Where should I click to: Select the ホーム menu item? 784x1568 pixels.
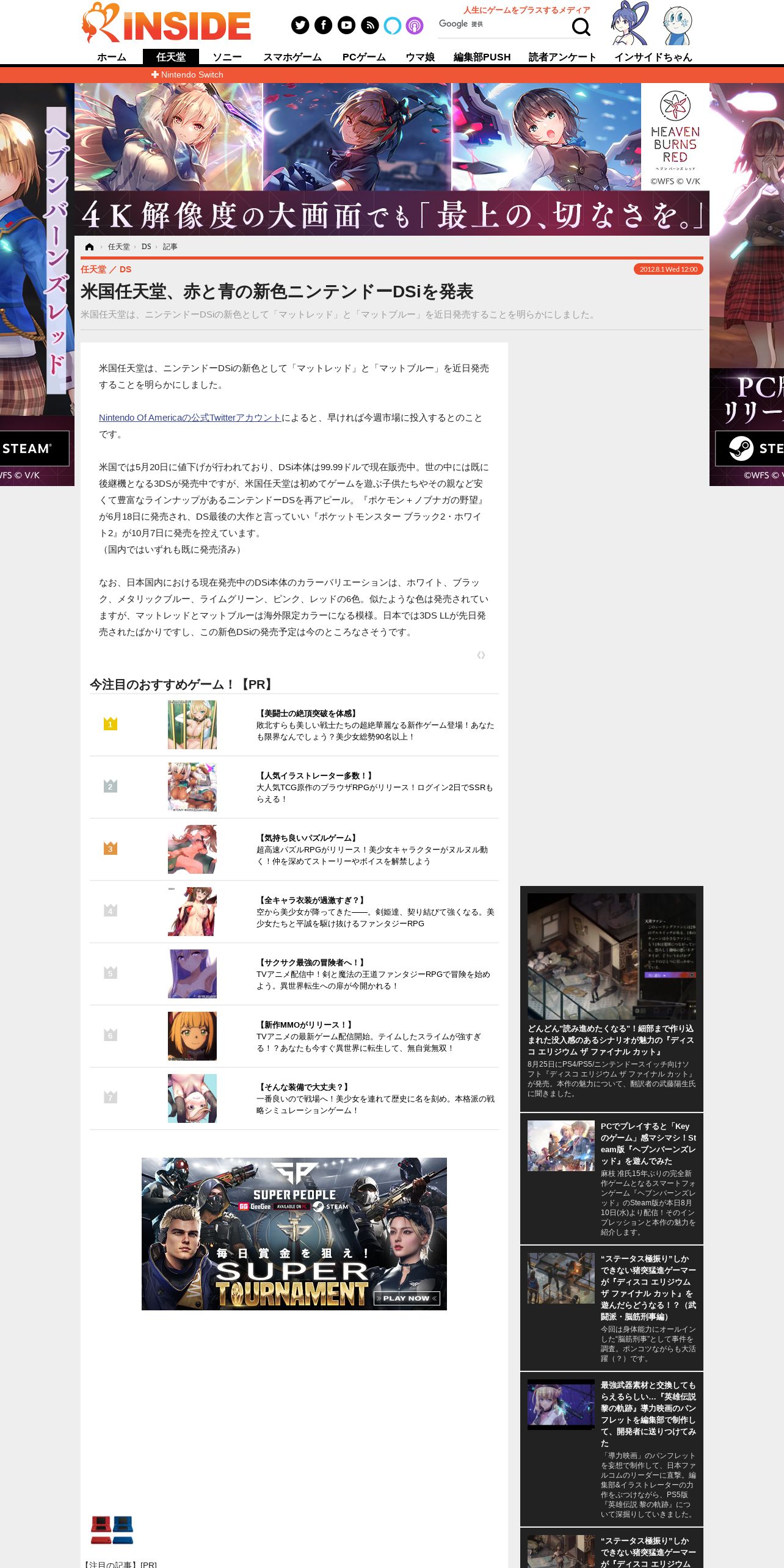(x=112, y=57)
